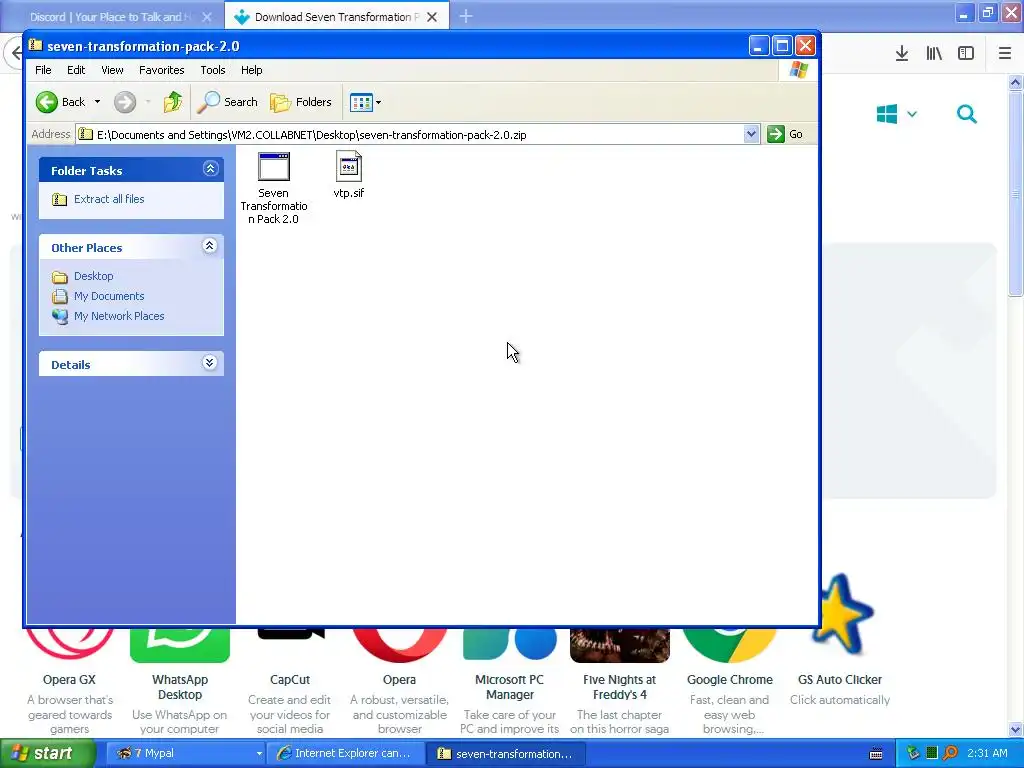Image resolution: width=1024 pixels, height=768 pixels.
Task: Open the Google Chrome app link
Action: pos(729,680)
